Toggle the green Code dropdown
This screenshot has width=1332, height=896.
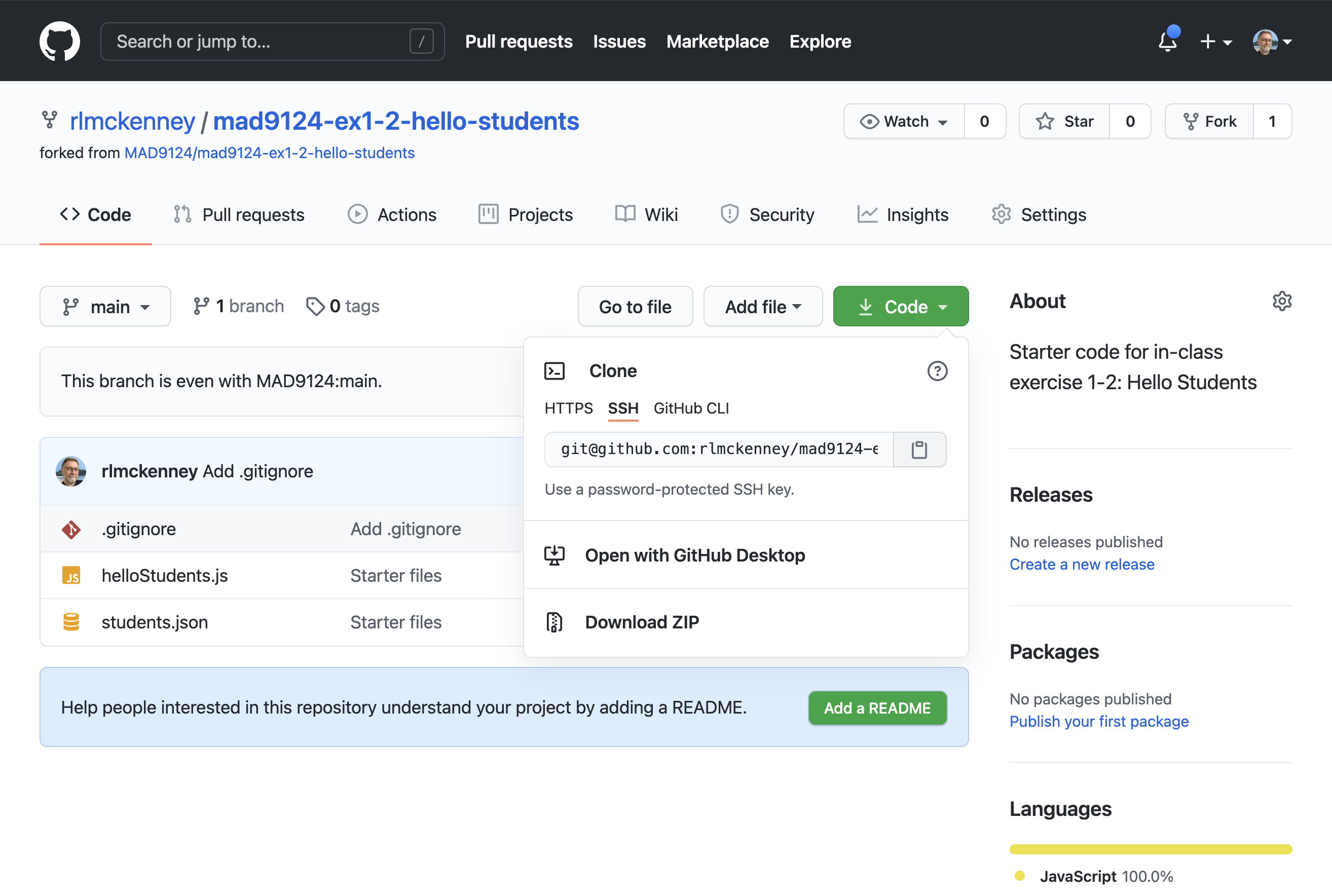coord(901,306)
